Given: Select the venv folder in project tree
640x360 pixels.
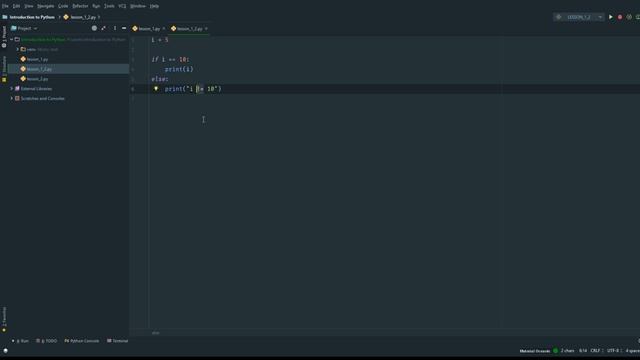Looking at the screenshot, I should pos(31,49).
